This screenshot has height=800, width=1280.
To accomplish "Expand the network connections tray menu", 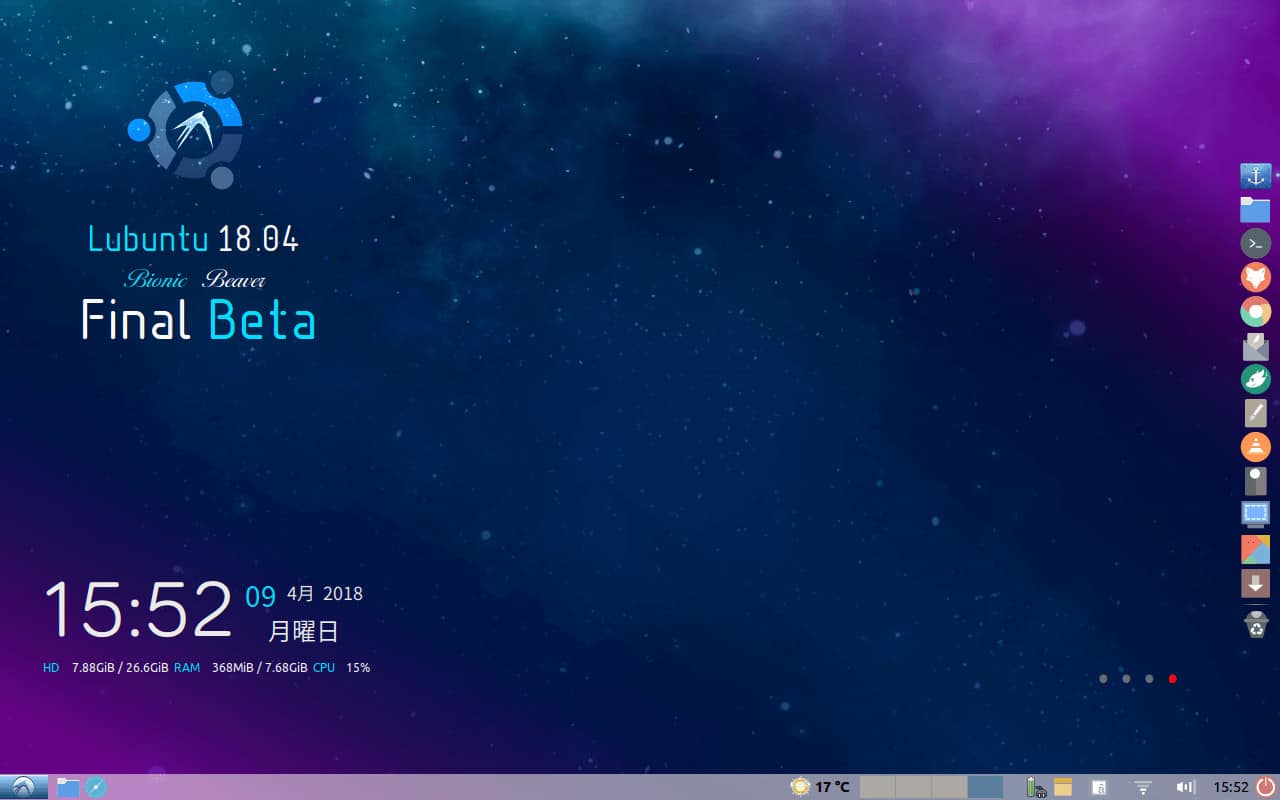I will pos(1143,788).
